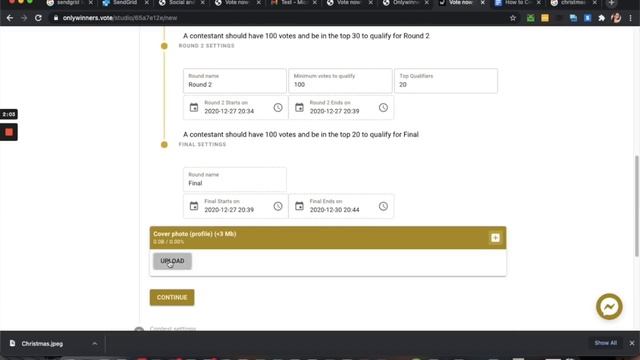Click the Round 2 Ends on date value
Viewport: 640px width, 360px height.
click(334, 111)
